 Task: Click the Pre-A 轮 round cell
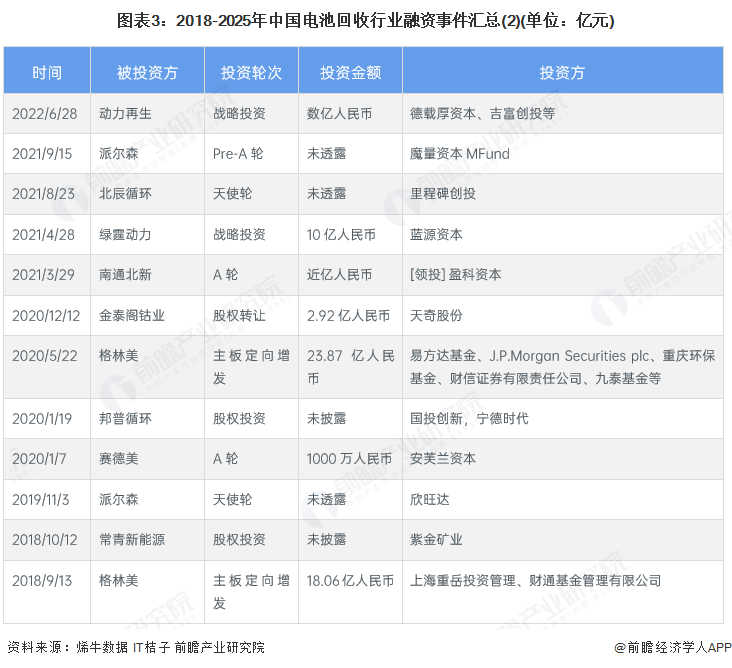point(251,154)
